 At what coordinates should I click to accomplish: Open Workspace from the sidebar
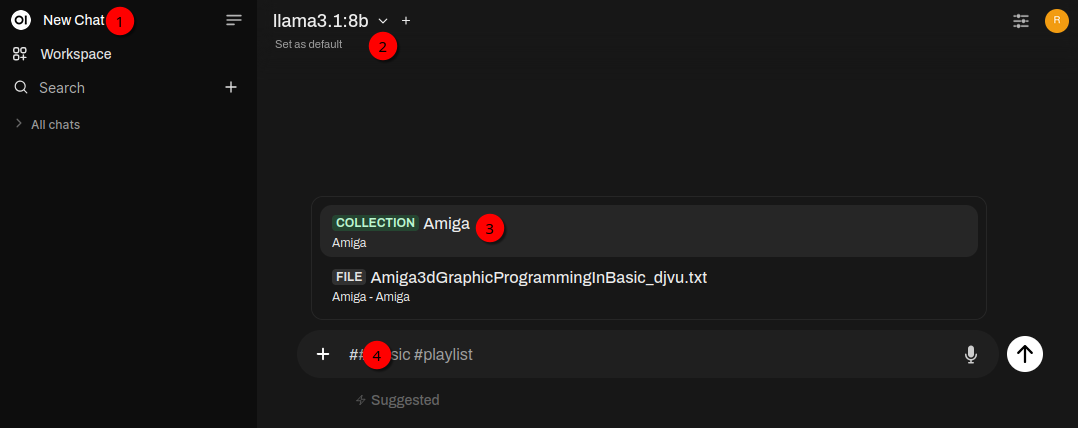click(x=75, y=54)
